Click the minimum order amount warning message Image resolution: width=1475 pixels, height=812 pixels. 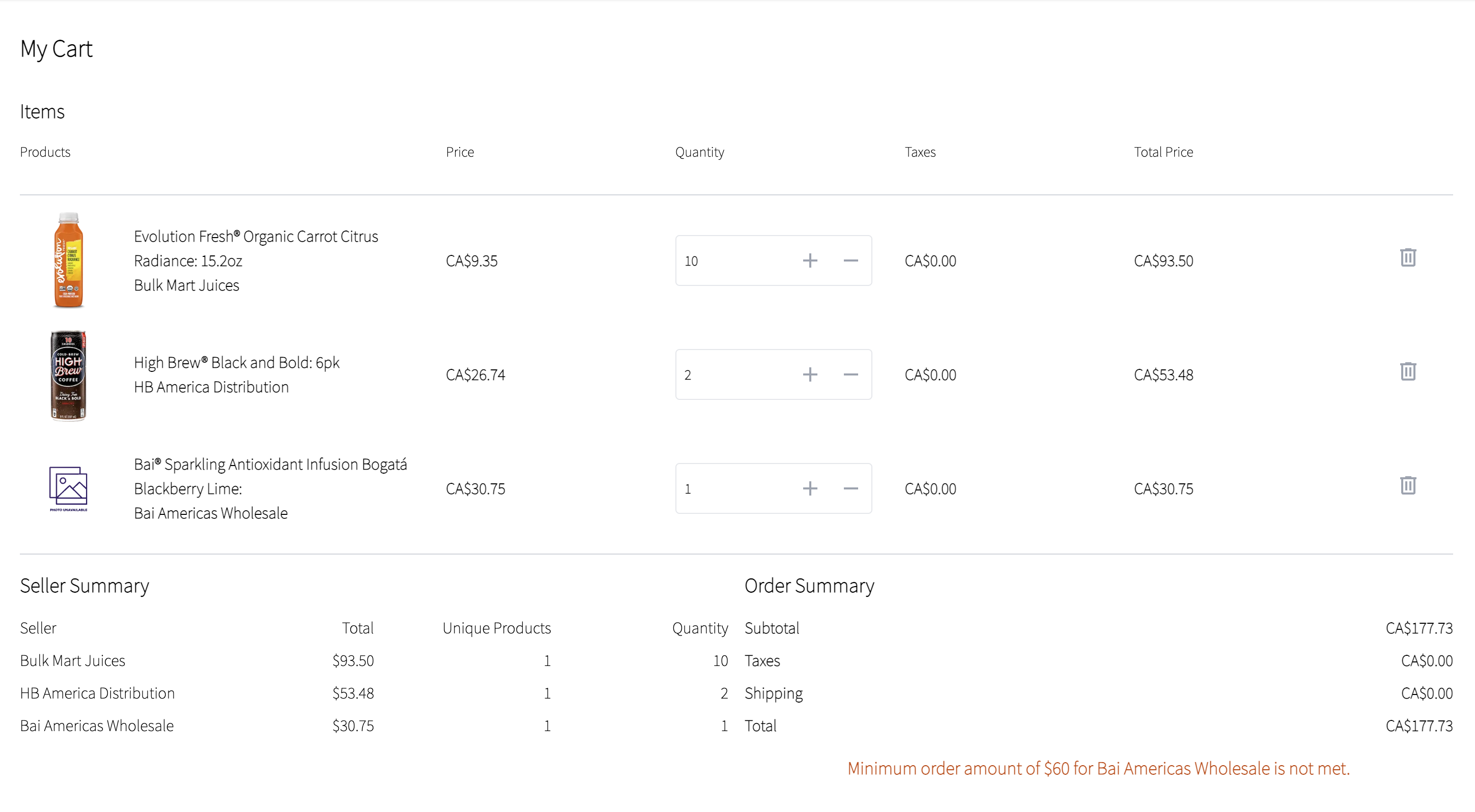1098,769
